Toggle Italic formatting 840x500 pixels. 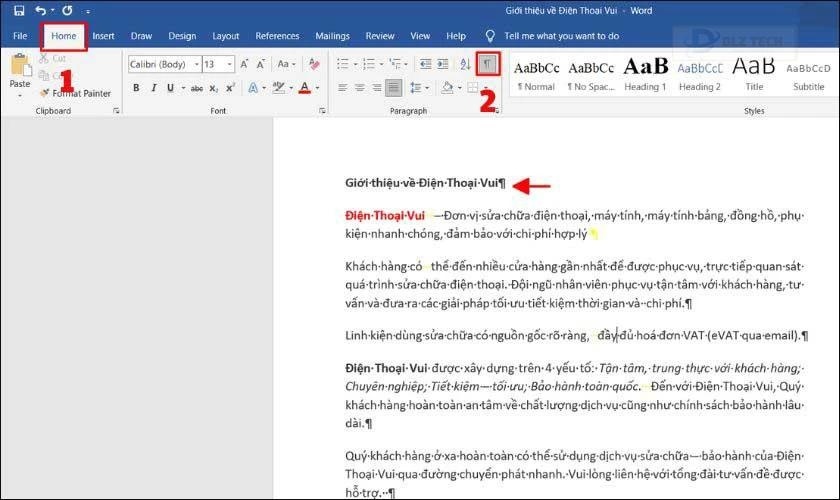point(153,88)
